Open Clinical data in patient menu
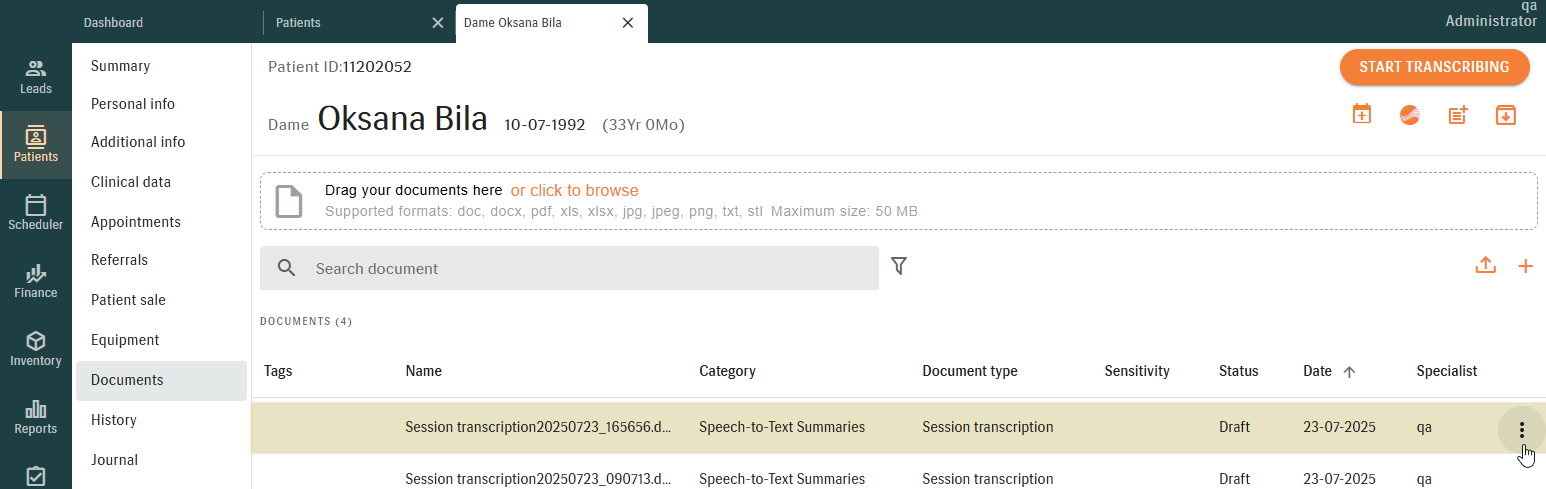This screenshot has width=1546, height=489. tap(131, 182)
